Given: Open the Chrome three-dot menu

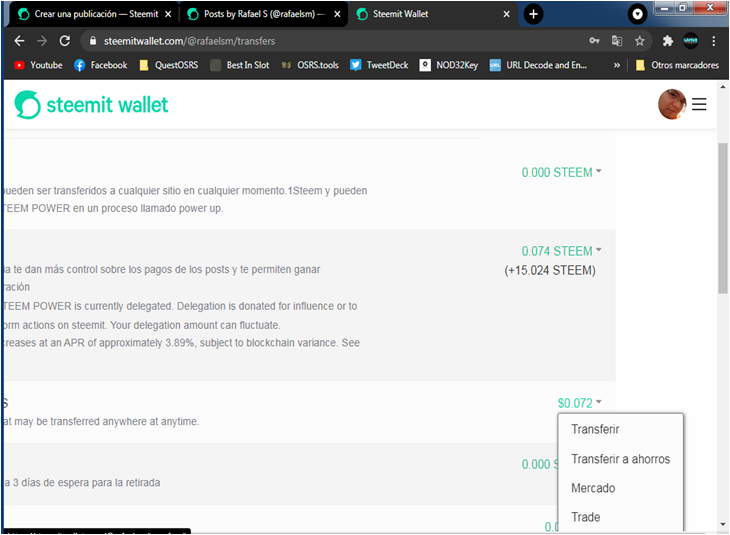Looking at the screenshot, I should coord(713,41).
